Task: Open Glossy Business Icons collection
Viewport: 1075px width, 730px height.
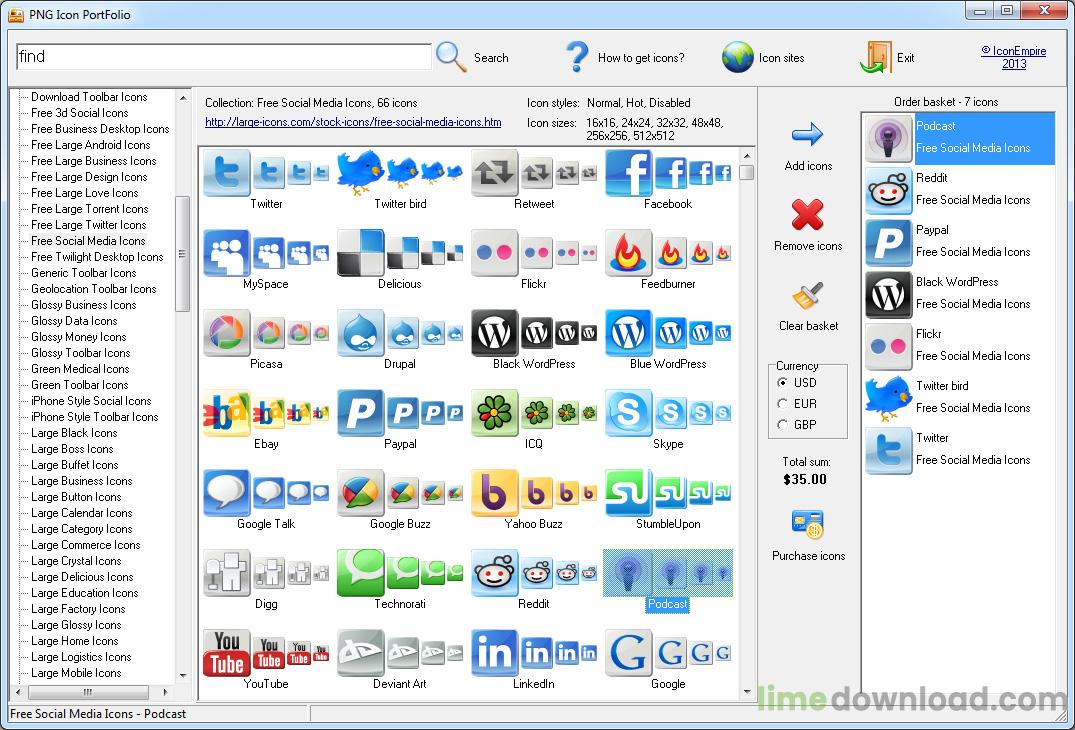Action: pos(83,305)
